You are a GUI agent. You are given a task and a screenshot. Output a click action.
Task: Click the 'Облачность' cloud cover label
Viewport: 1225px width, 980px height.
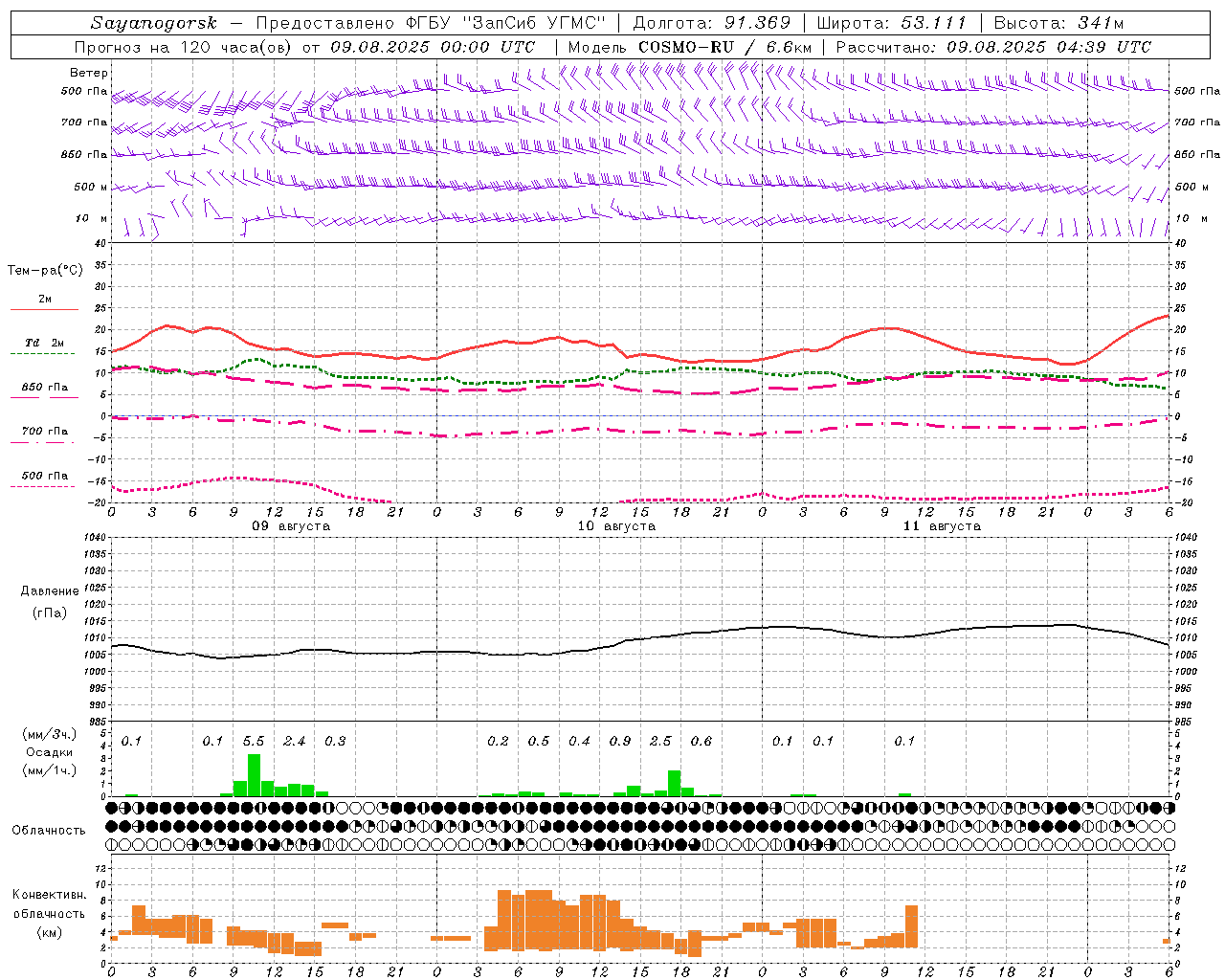[49, 830]
